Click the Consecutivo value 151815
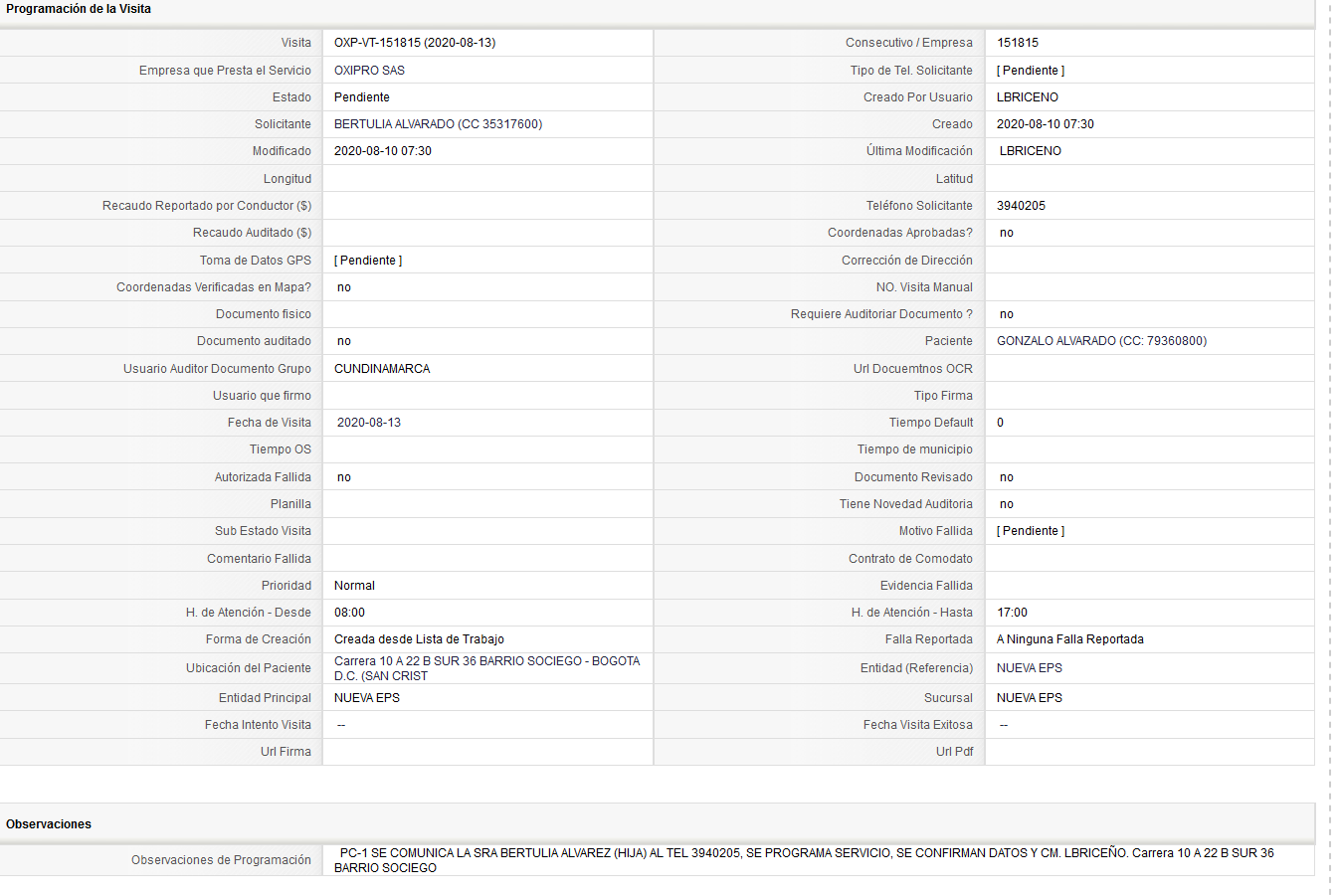The image size is (1341, 896). pyautogui.click(x=1018, y=43)
